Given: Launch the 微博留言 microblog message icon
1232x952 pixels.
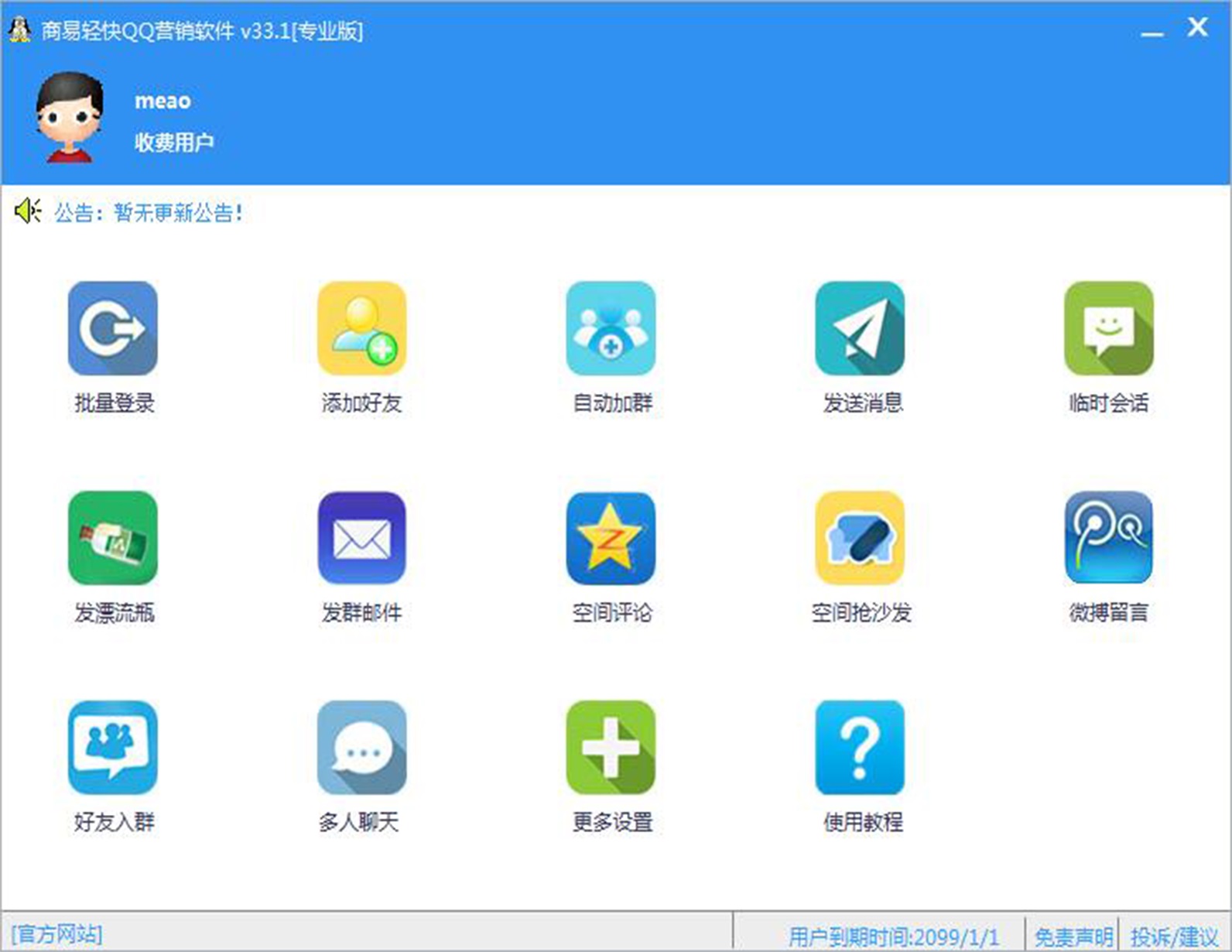Looking at the screenshot, I should tap(1109, 538).
